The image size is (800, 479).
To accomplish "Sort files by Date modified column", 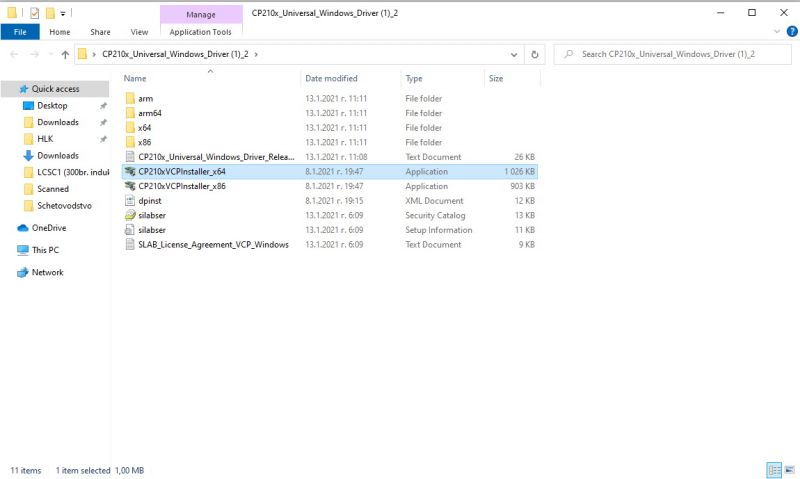I will [x=331, y=78].
